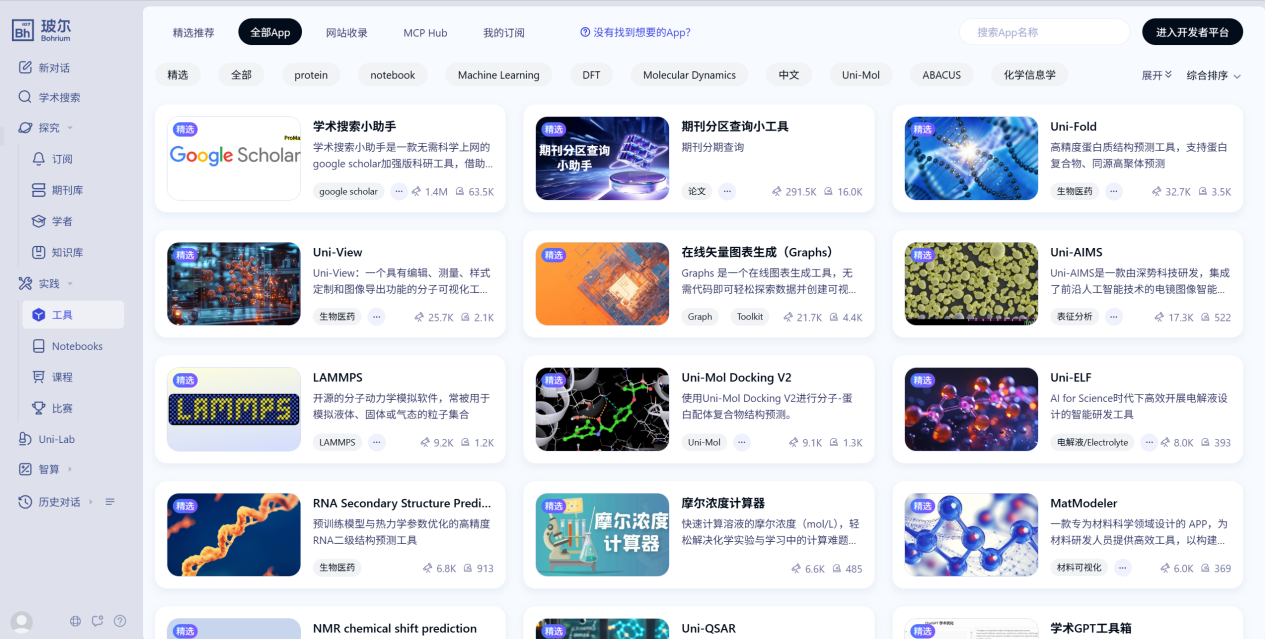1265x639 pixels.
Task: Click the 比赛 trophy icon
Action: click(39, 408)
